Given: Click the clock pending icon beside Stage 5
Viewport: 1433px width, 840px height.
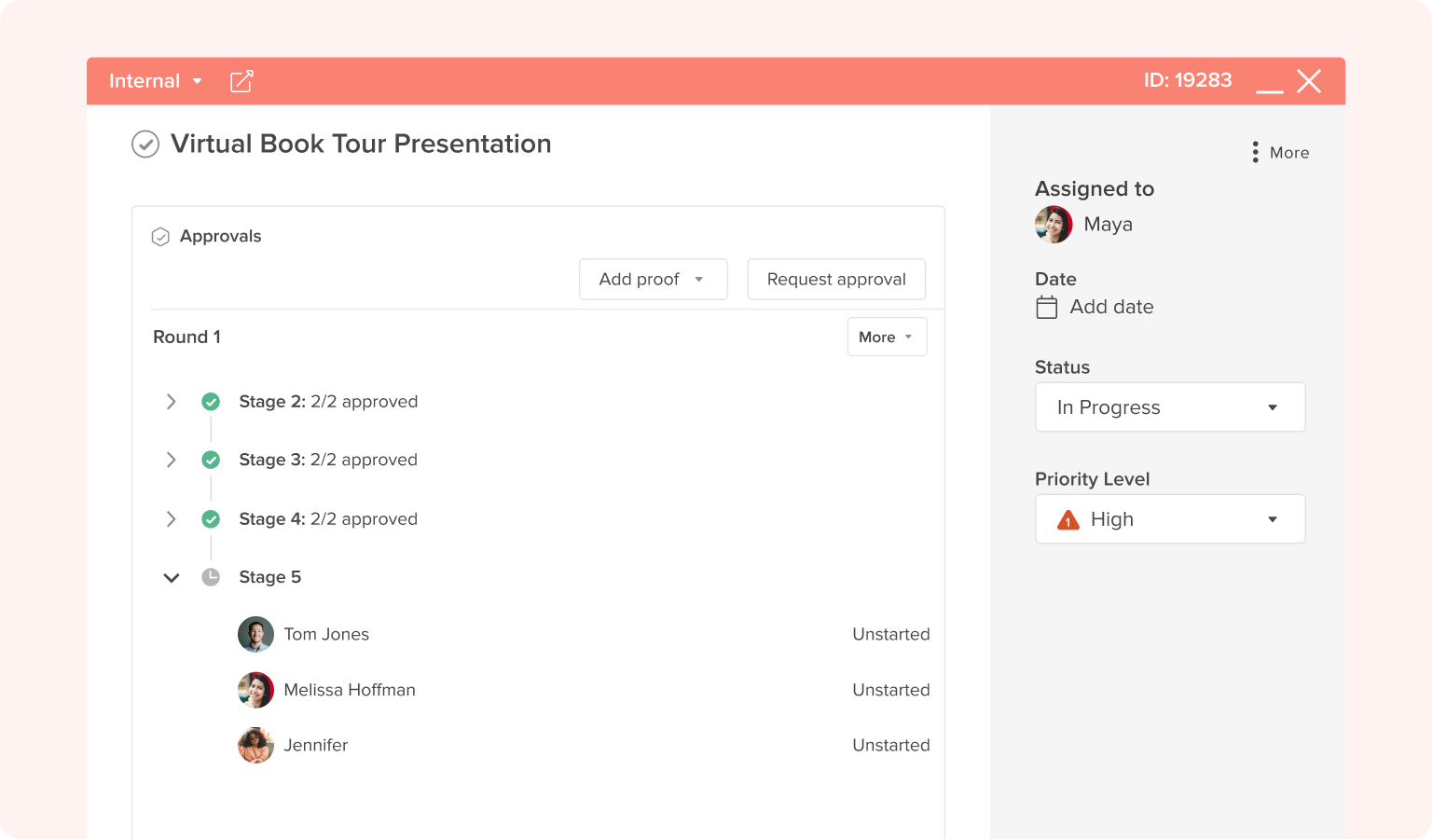Looking at the screenshot, I should (x=211, y=577).
